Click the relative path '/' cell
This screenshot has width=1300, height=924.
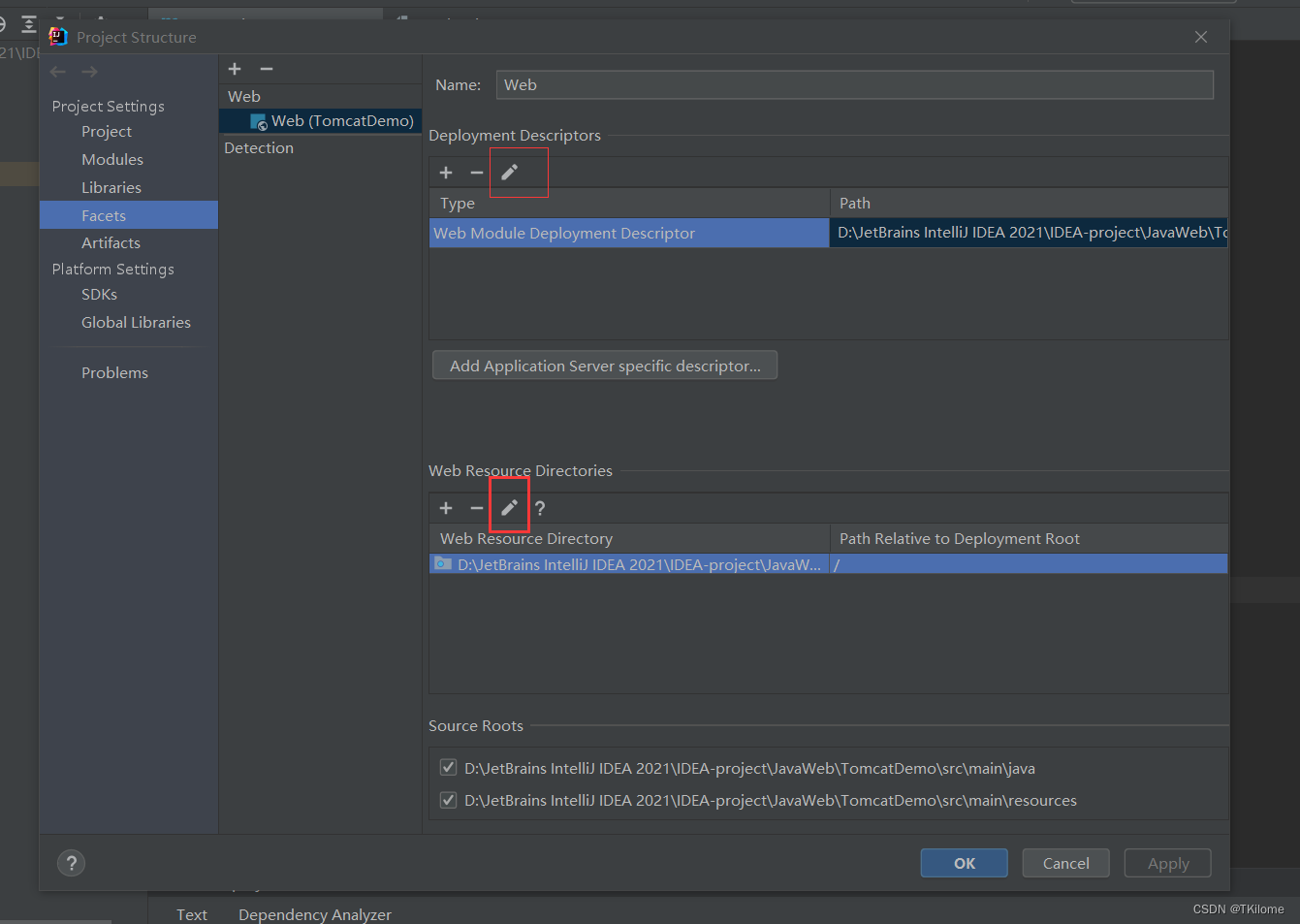(1029, 564)
